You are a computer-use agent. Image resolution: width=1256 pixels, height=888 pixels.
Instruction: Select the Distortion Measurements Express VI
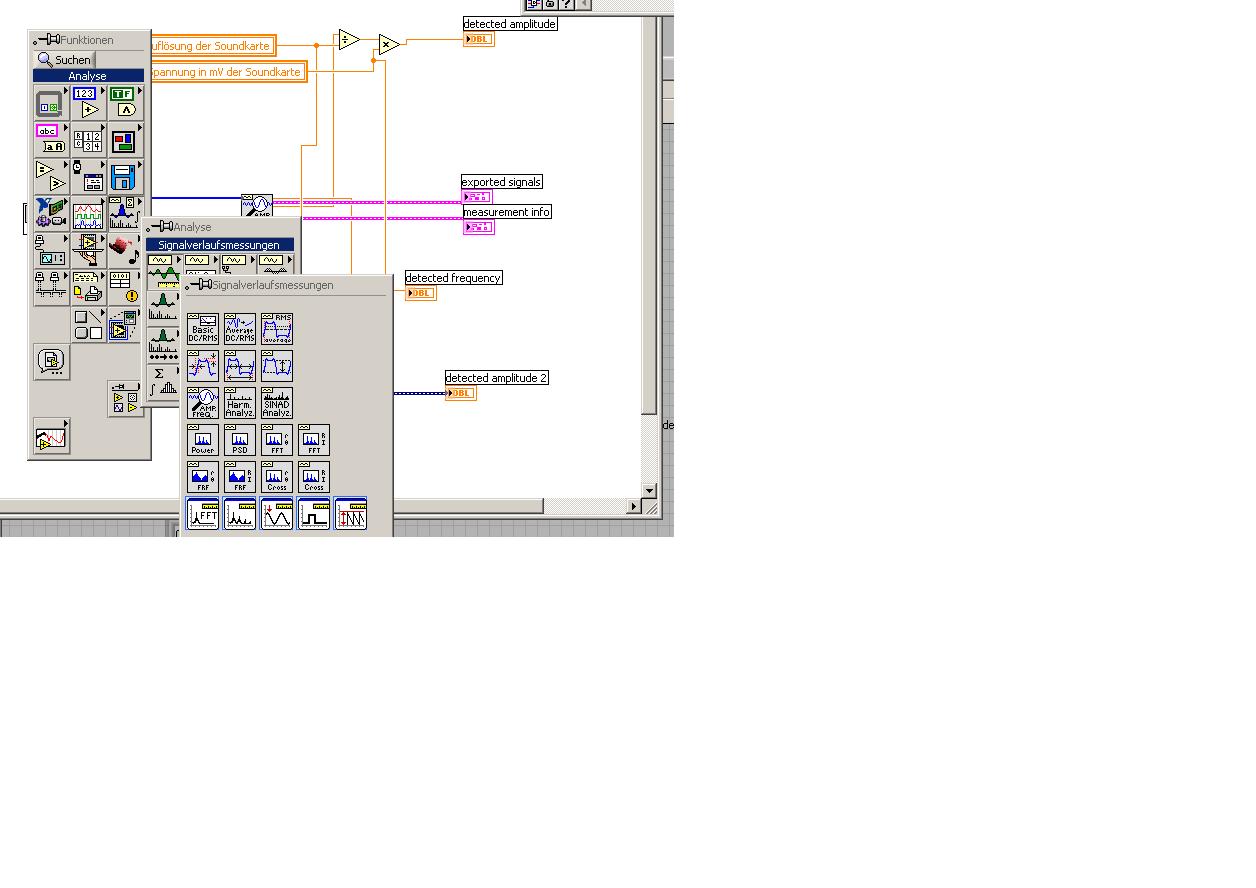pyautogui.click(x=240, y=514)
